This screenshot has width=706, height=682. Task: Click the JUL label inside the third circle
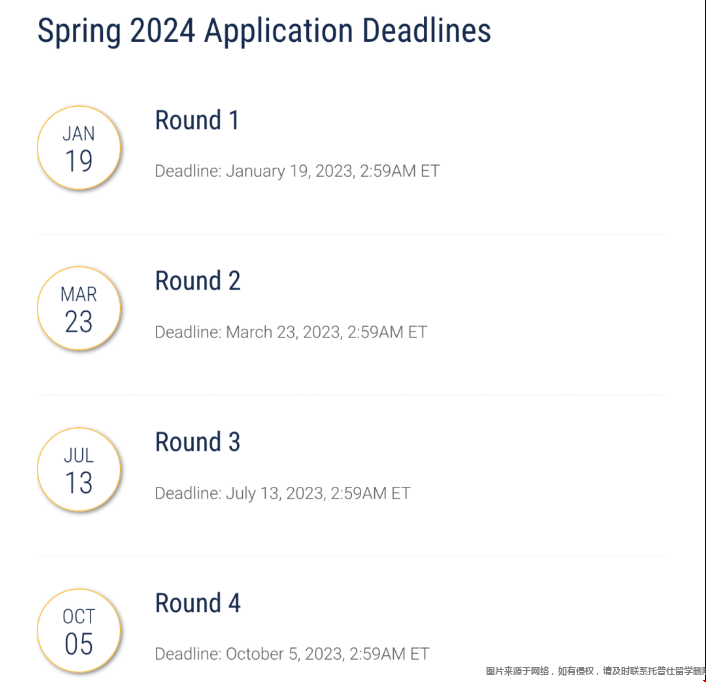(x=79, y=456)
